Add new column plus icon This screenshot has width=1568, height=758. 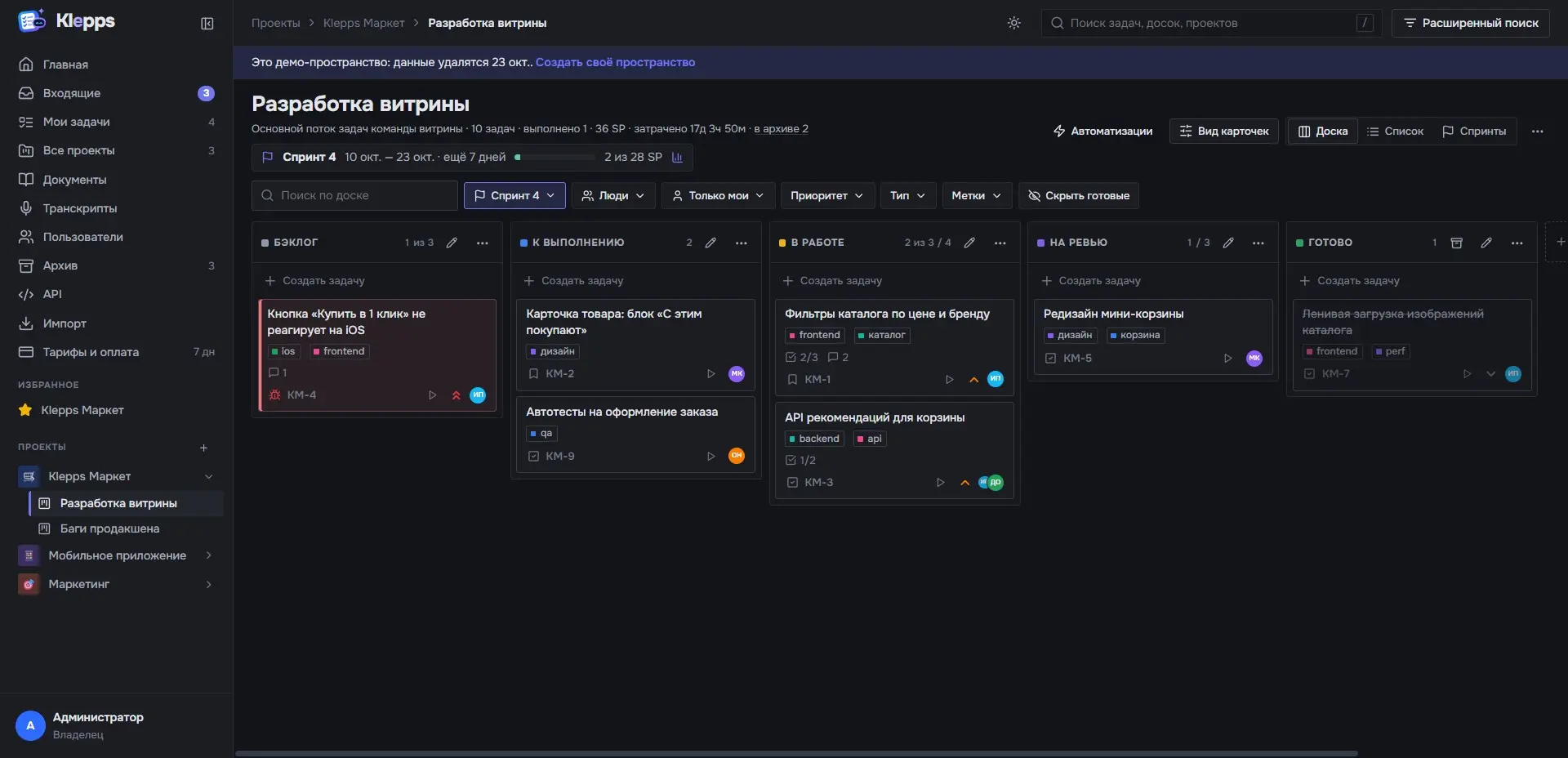point(1561,242)
